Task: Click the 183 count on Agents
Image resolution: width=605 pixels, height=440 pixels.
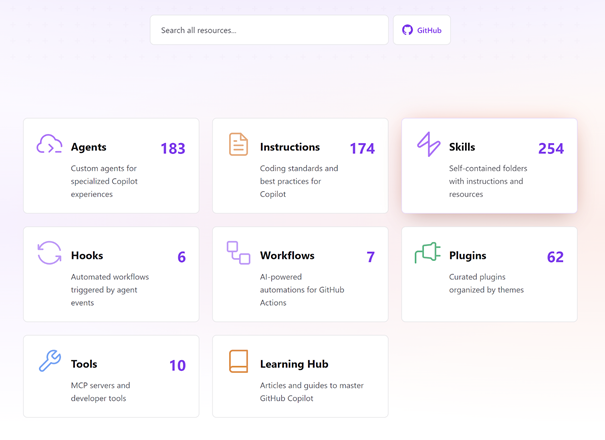Action: pos(172,149)
